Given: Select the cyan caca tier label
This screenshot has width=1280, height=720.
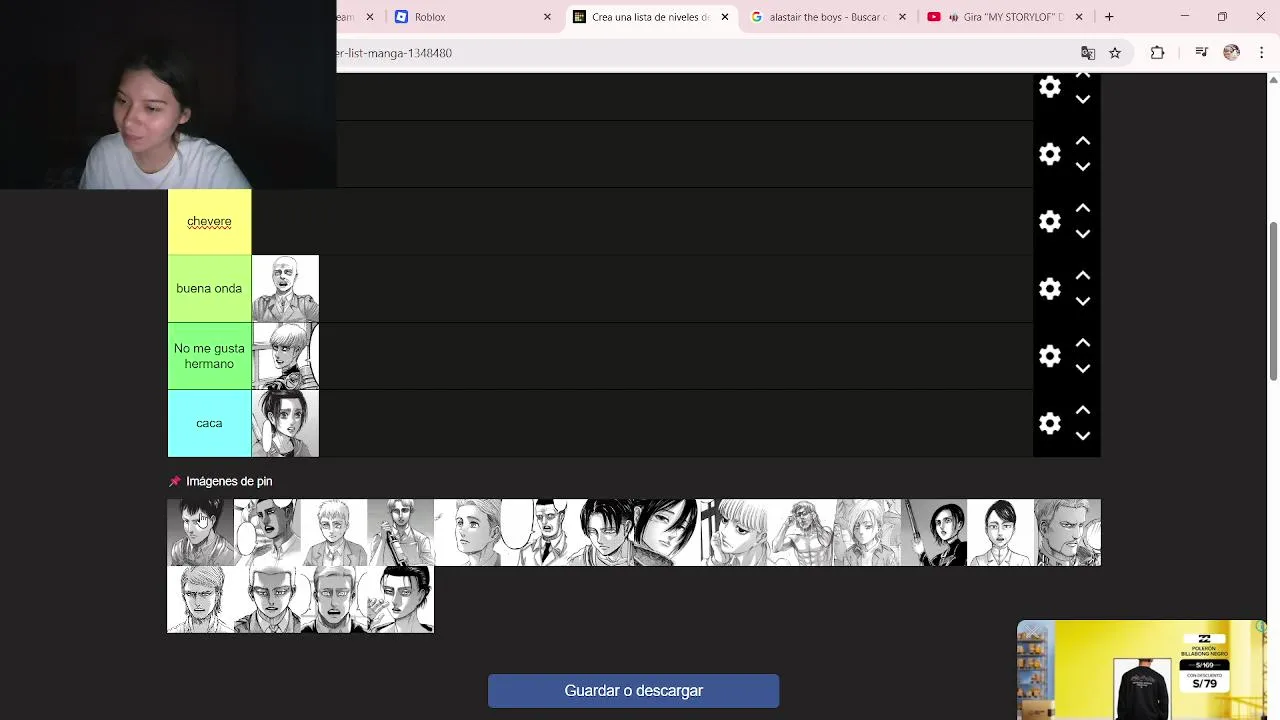Looking at the screenshot, I should pyautogui.click(x=209, y=423).
